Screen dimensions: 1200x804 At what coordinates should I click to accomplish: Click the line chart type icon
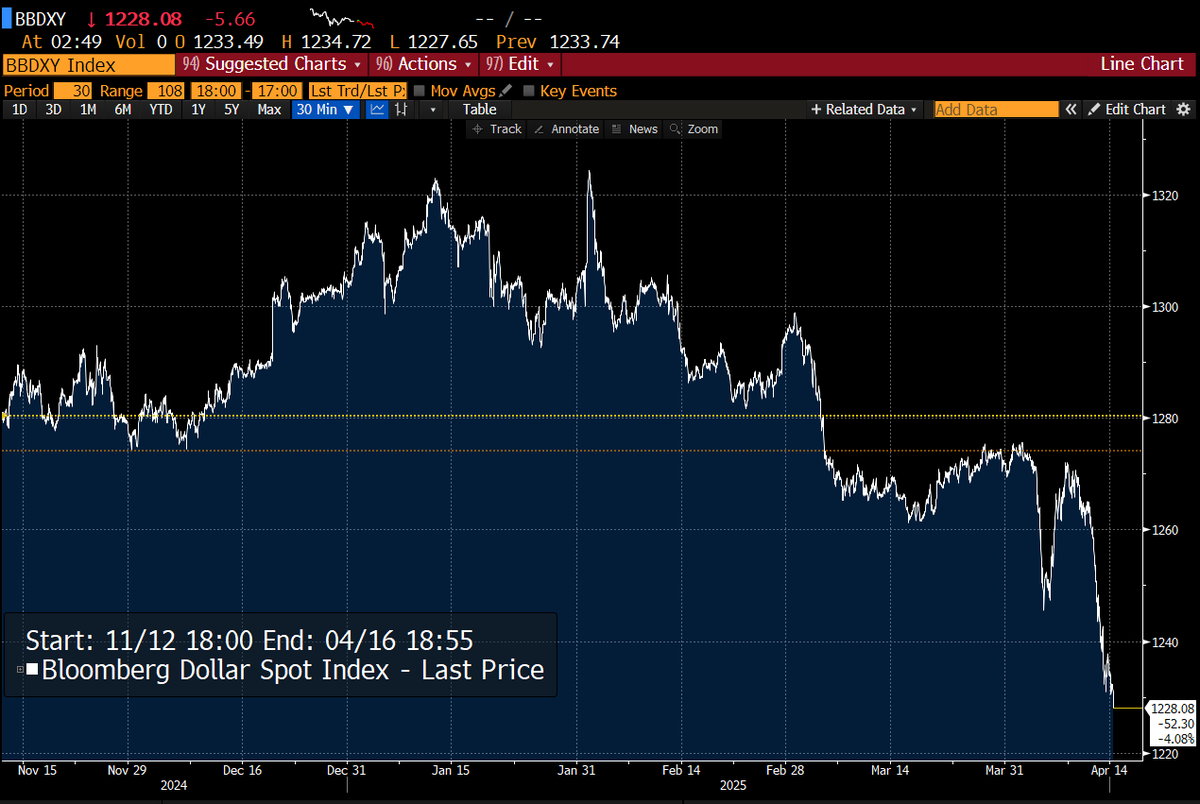click(x=378, y=109)
